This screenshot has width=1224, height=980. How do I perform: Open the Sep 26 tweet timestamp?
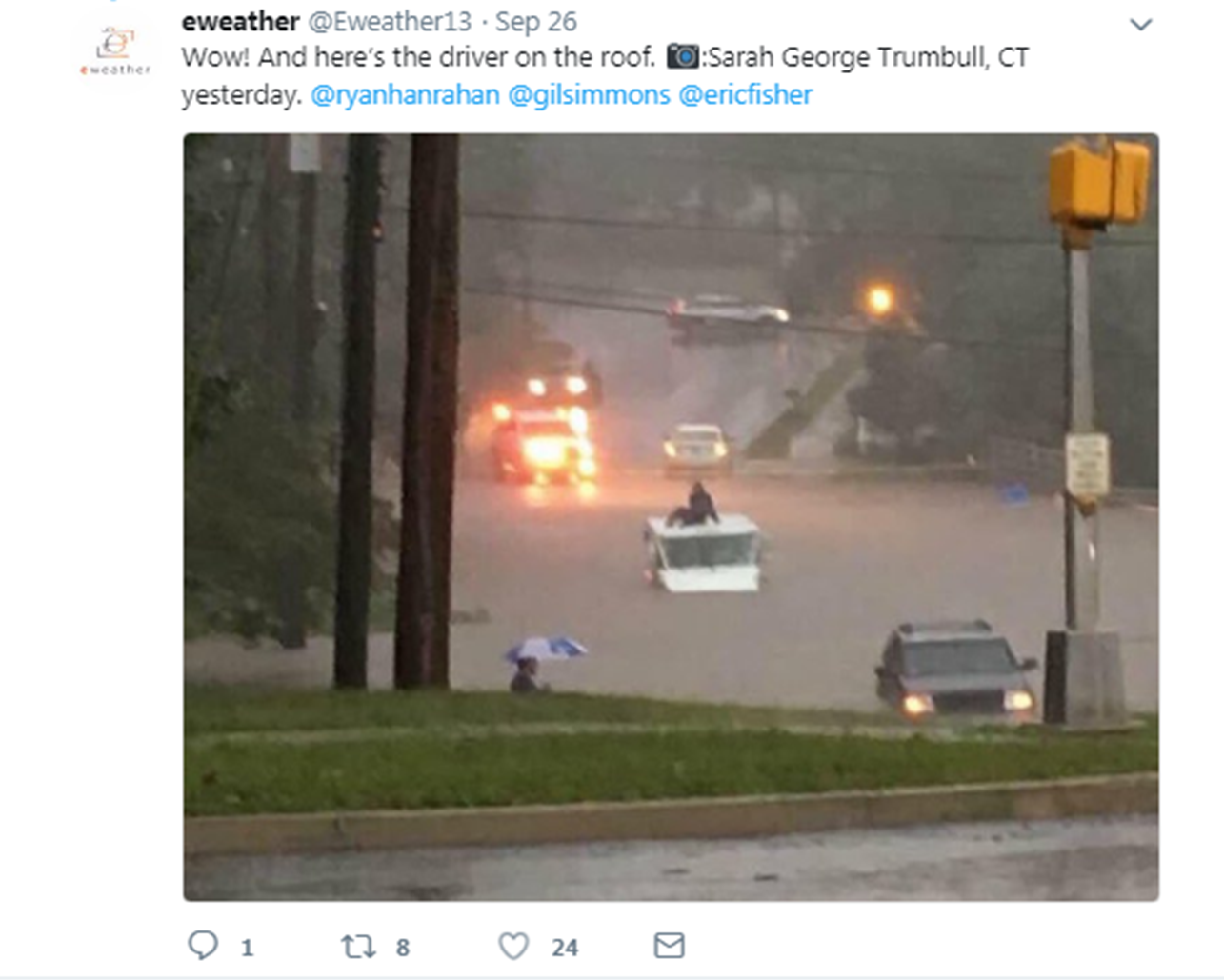536,21
